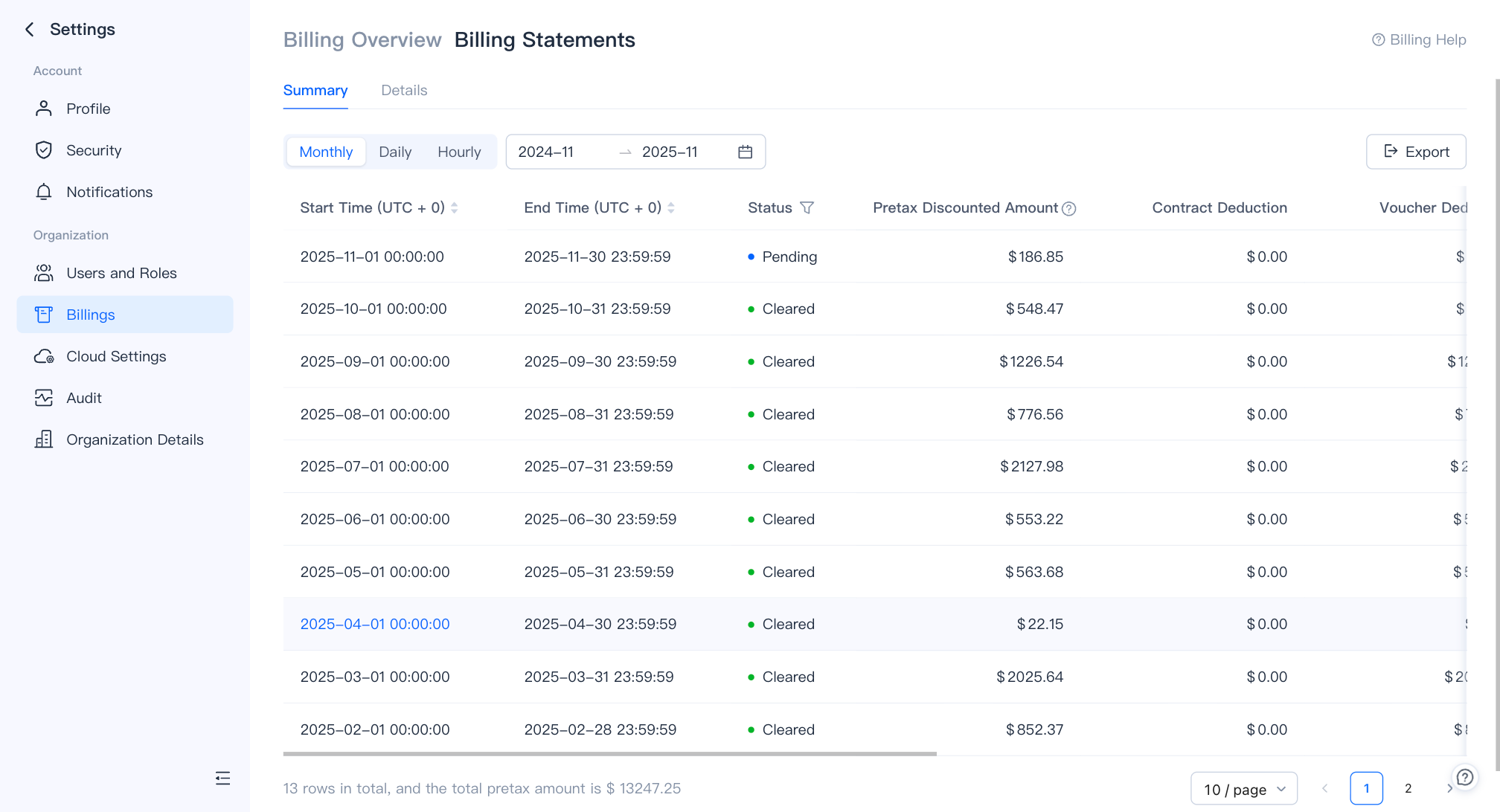Open the Profile settings via its icon
This screenshot has height=812, width=1500.
[x=43, y=109]
